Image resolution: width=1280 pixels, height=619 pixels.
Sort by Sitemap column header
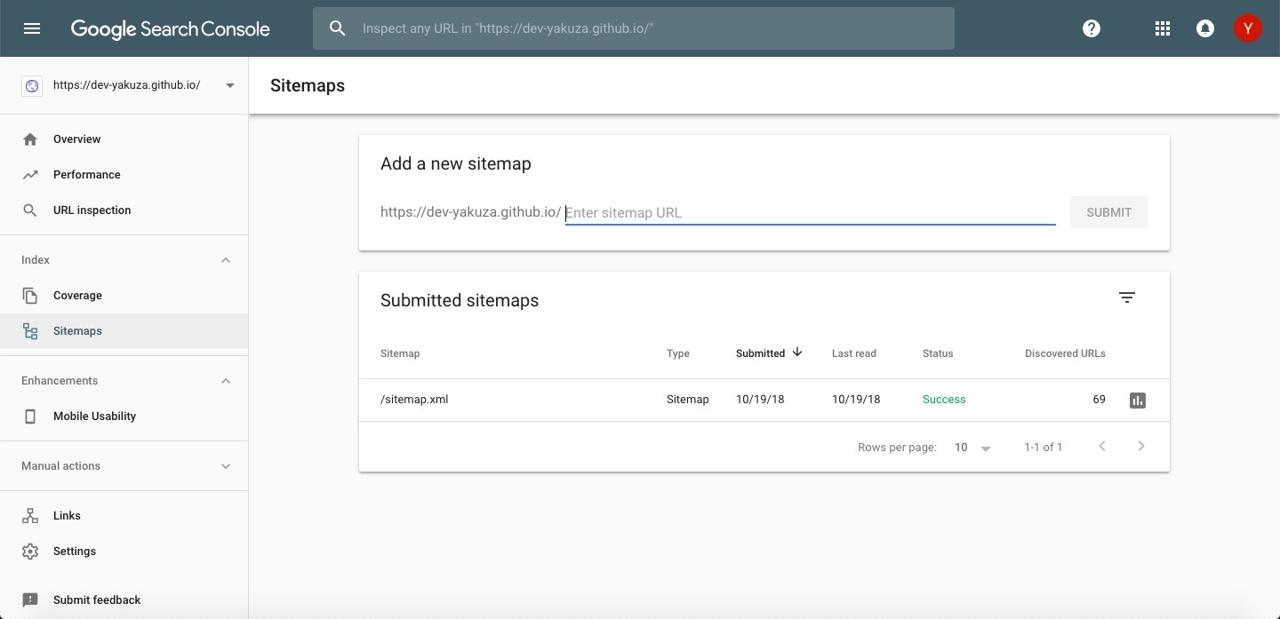point(400,353)
